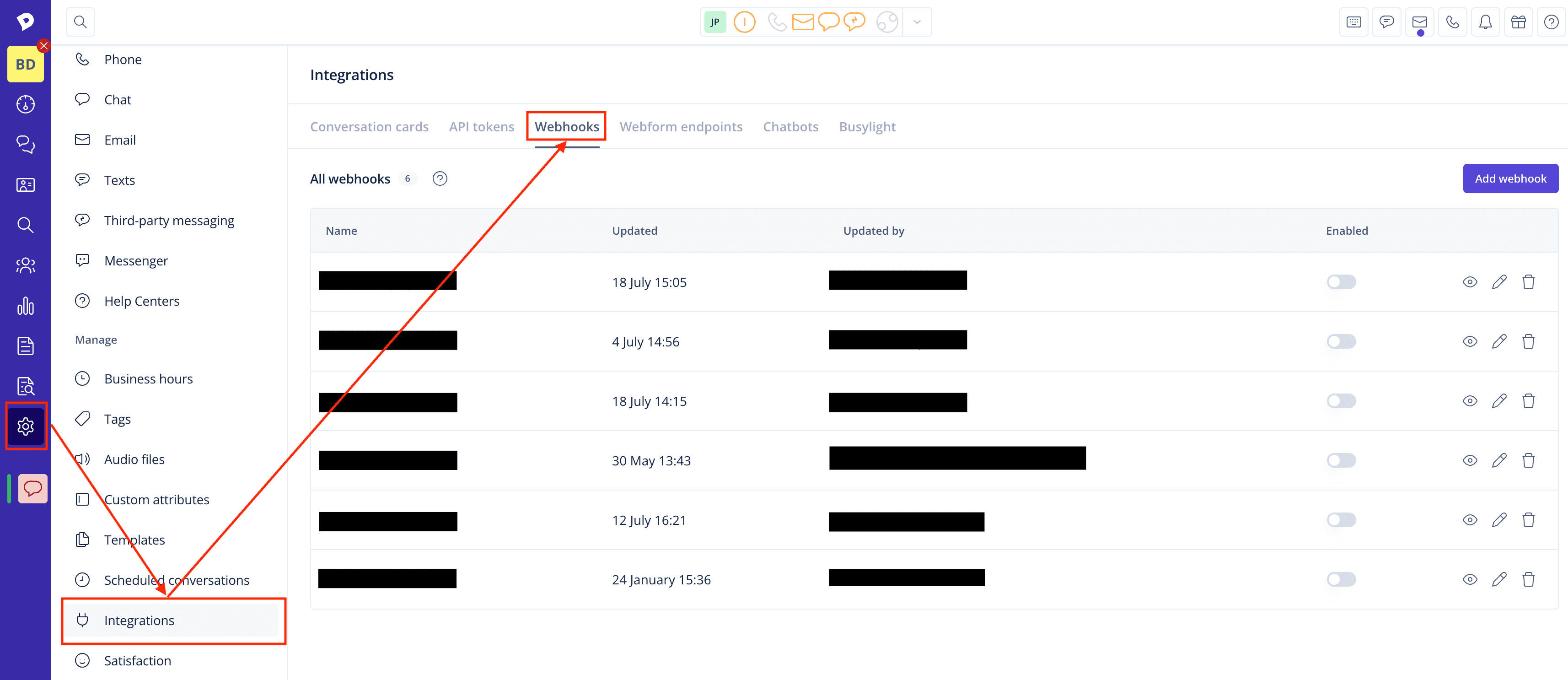Screen dimensions: 1568x680
Task: Preview the second webhook with the eye icon
Action: click(x=1470, y=341)
